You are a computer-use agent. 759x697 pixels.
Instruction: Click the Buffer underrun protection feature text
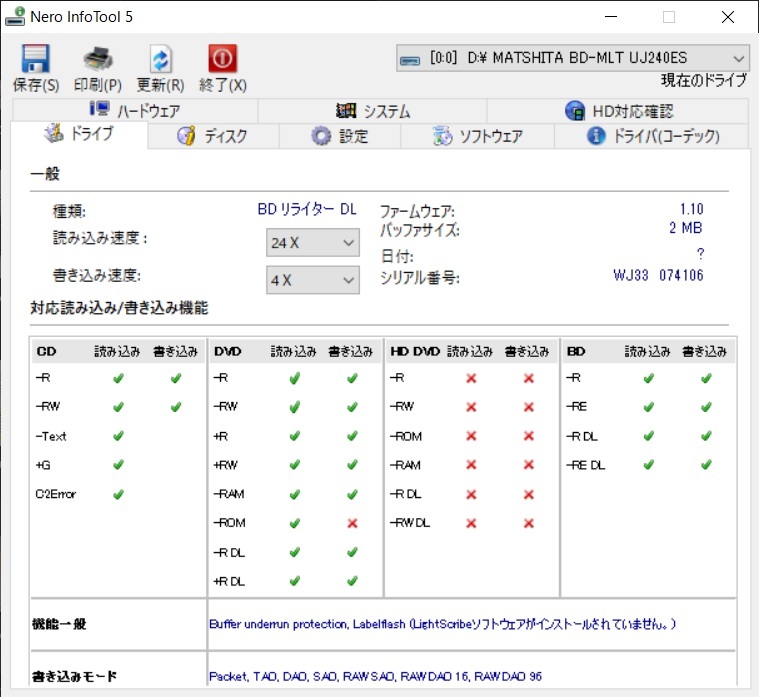click(278, 624)
